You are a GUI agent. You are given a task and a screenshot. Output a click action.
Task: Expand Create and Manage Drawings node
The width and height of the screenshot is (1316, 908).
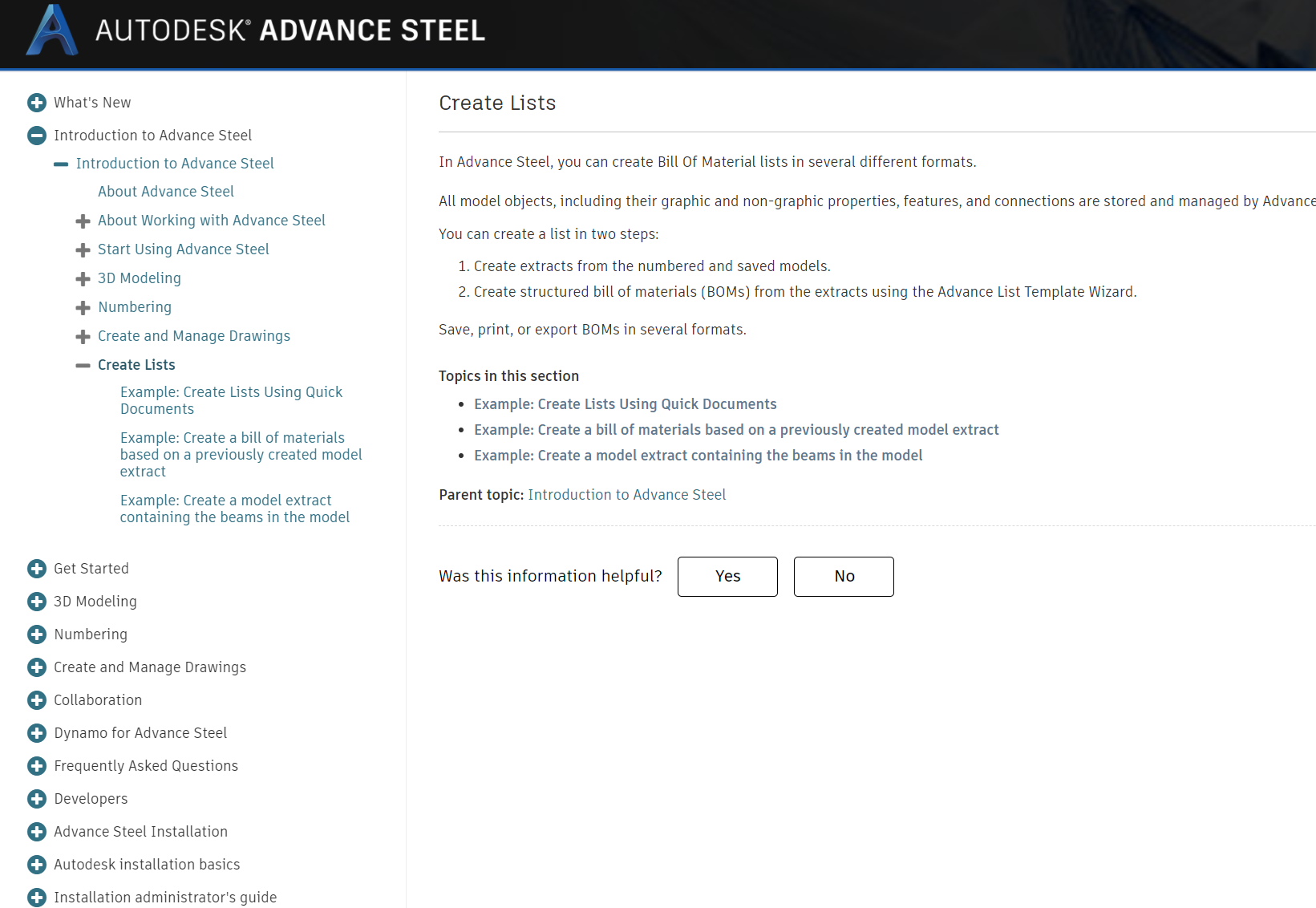coord(83,336)
